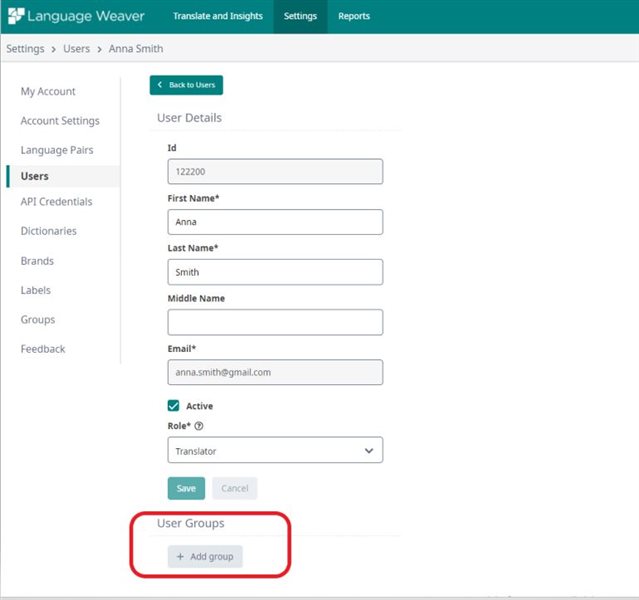Open the Translate and Insights tab

coord(218,16)
